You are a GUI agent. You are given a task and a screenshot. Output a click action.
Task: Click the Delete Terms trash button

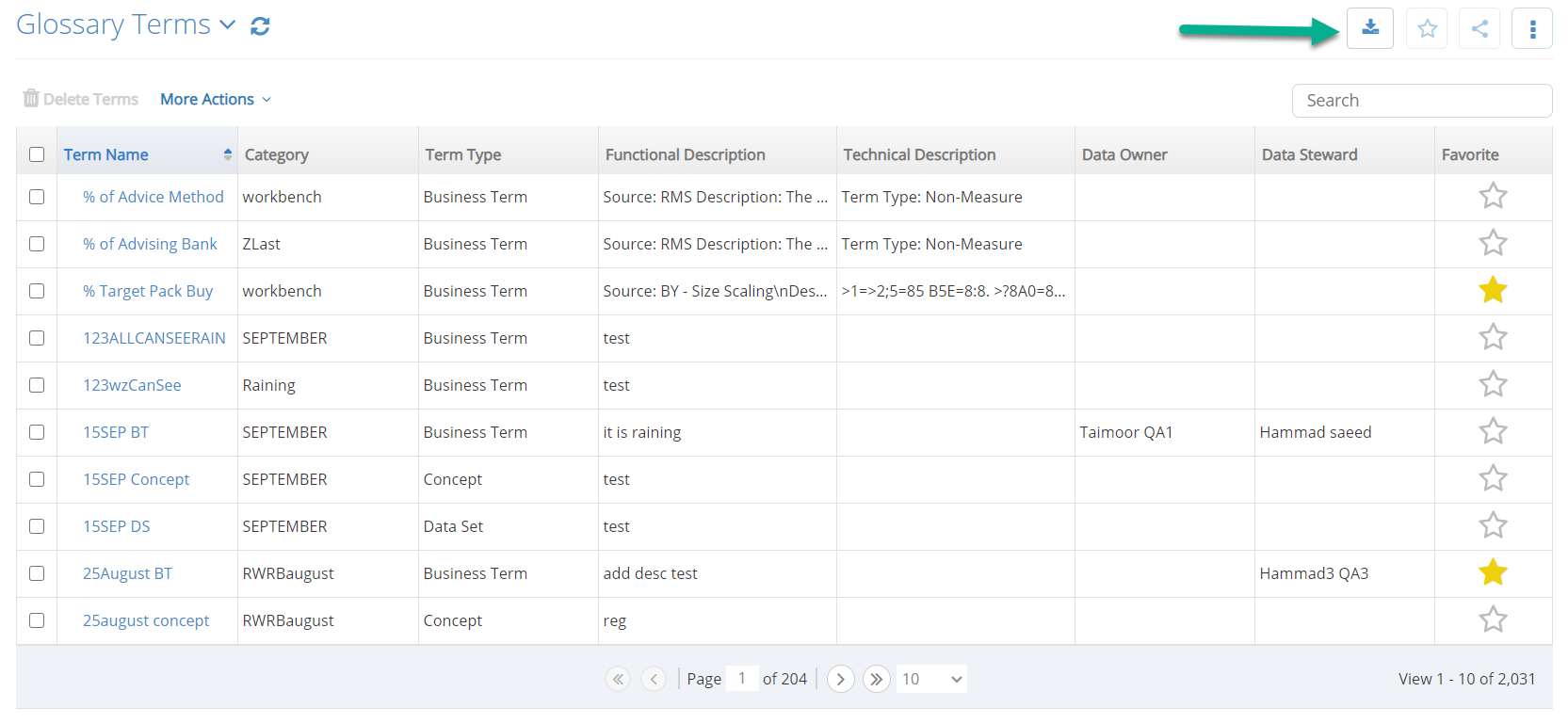pos(81,99)
